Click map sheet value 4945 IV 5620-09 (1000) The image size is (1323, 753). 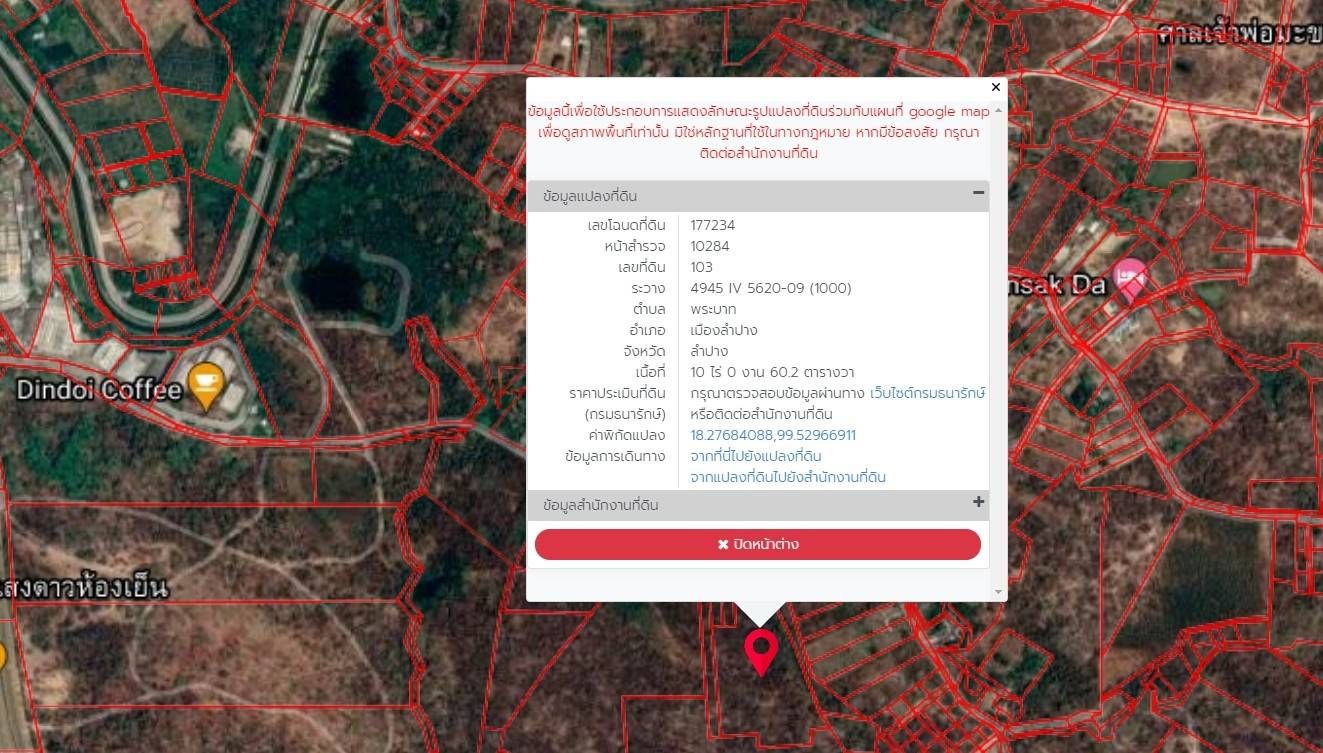771,288
